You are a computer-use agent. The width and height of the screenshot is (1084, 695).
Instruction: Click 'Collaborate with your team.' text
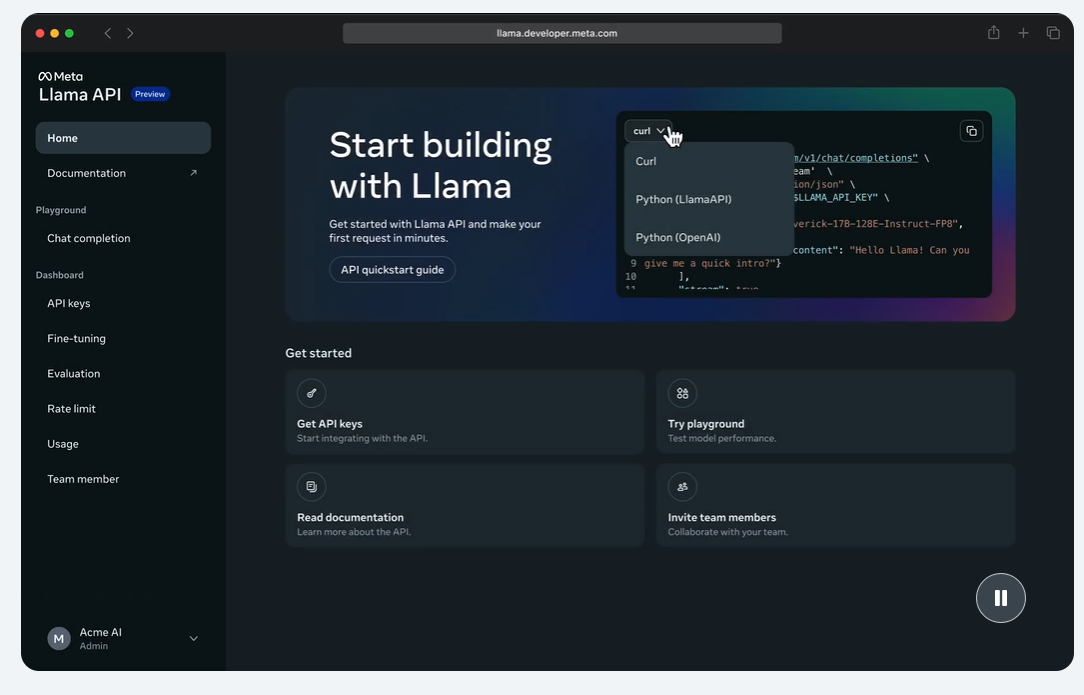[x=727, y=532]
